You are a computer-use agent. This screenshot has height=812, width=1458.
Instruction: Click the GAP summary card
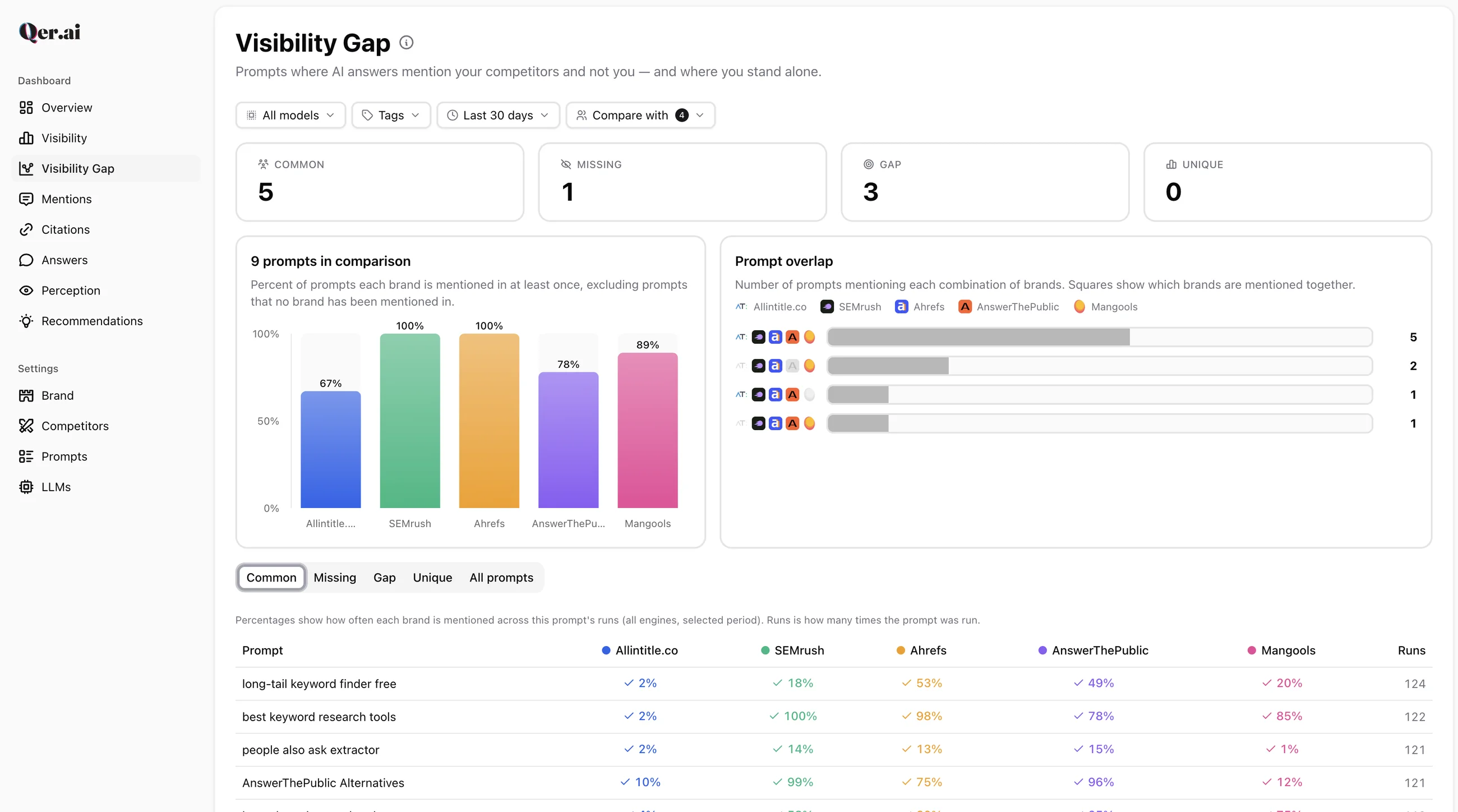pyautogui.click(x=985, y=182)
